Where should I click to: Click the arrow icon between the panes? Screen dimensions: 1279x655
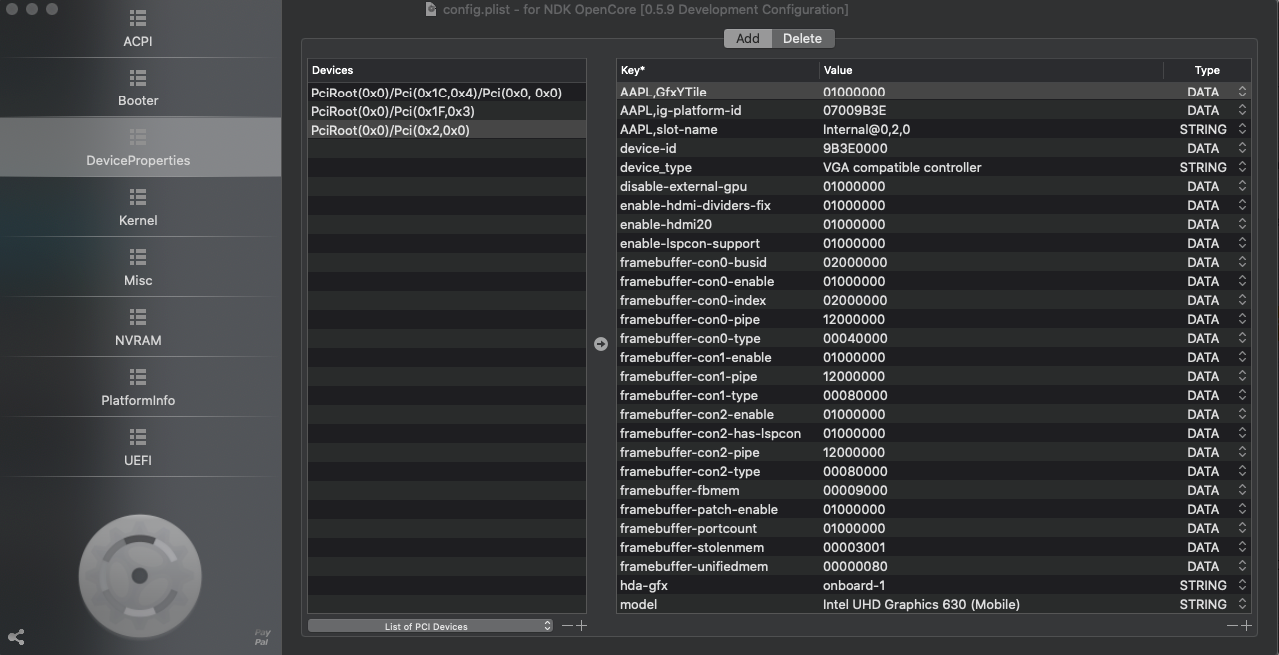[600, 344]
